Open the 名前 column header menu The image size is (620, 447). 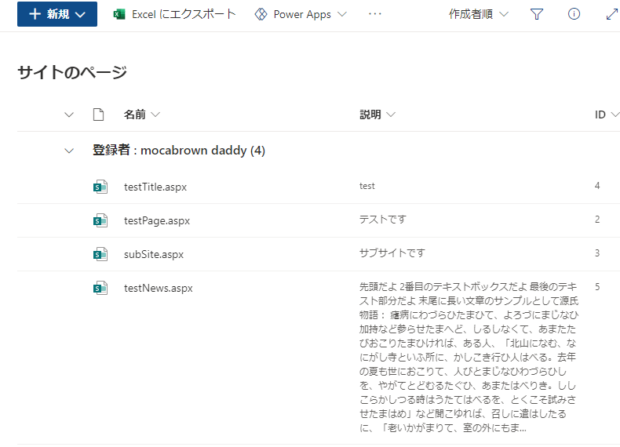click(x=142, y=114)
